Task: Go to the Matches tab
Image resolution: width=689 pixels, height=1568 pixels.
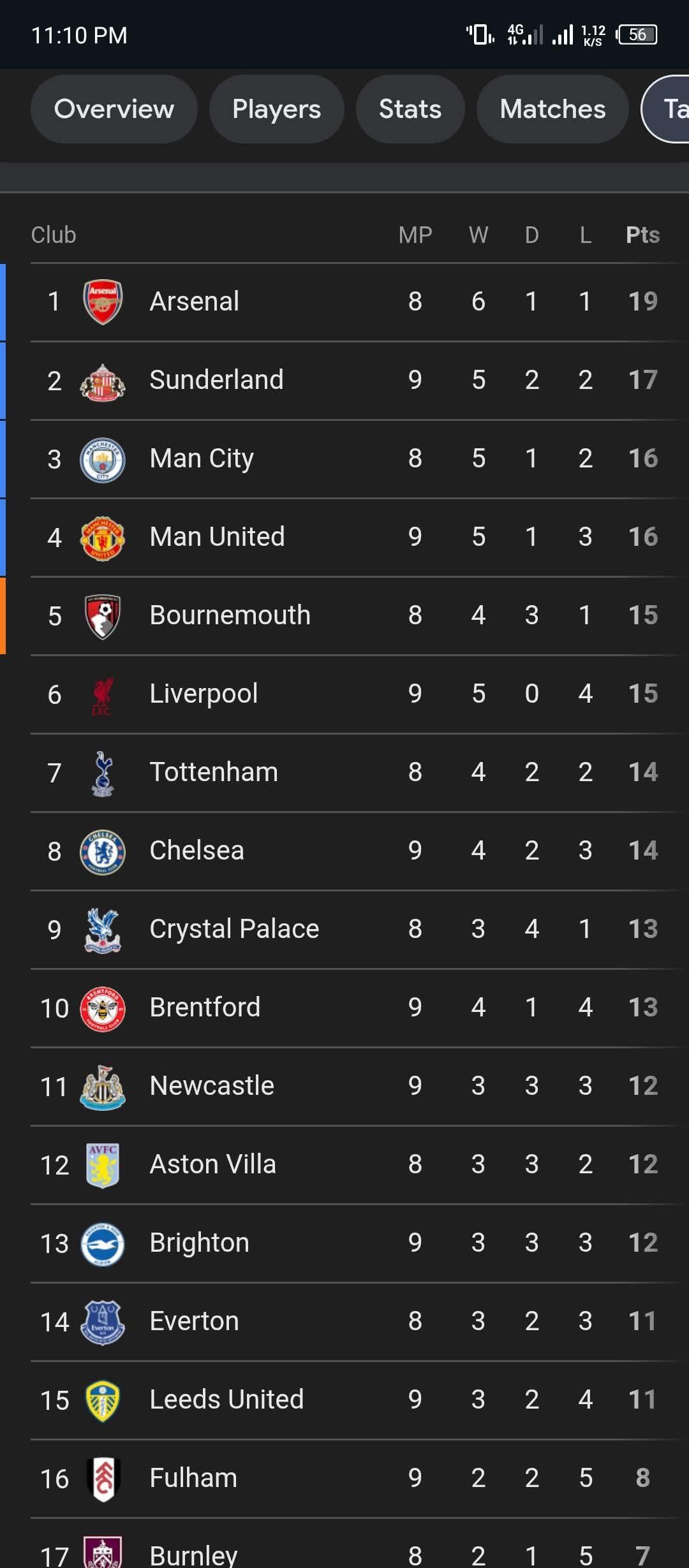Action: pyautogui.click(x=552, y=109)
